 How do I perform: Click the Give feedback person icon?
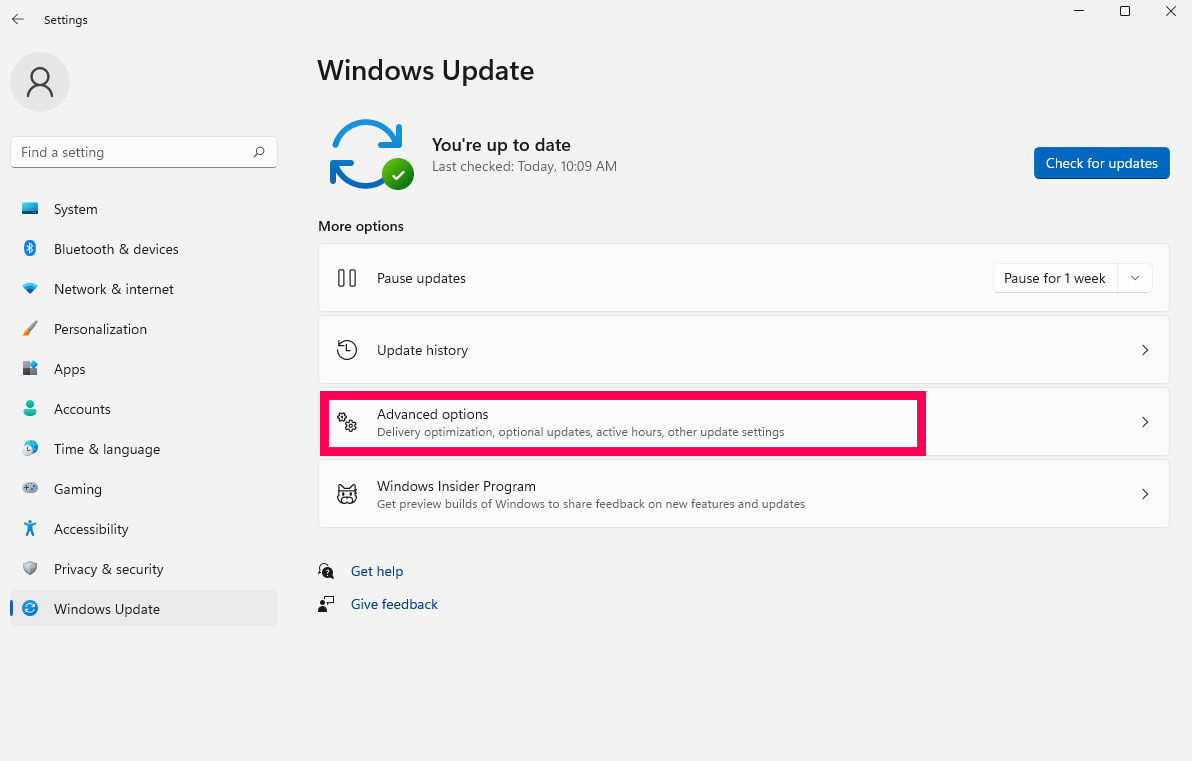(326, 604)
